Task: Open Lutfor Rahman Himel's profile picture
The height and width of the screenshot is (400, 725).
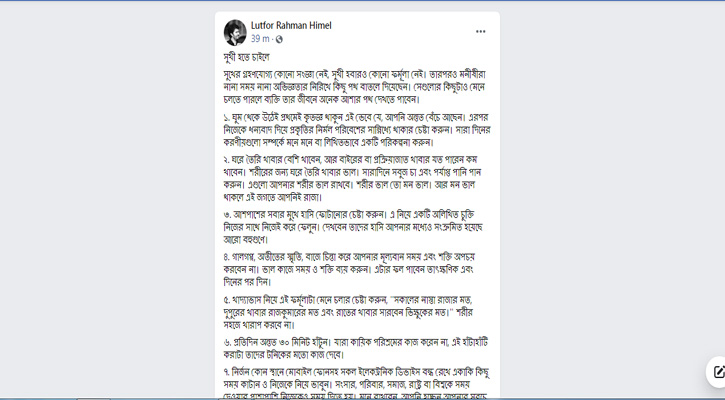Action: tap(235, 31)
